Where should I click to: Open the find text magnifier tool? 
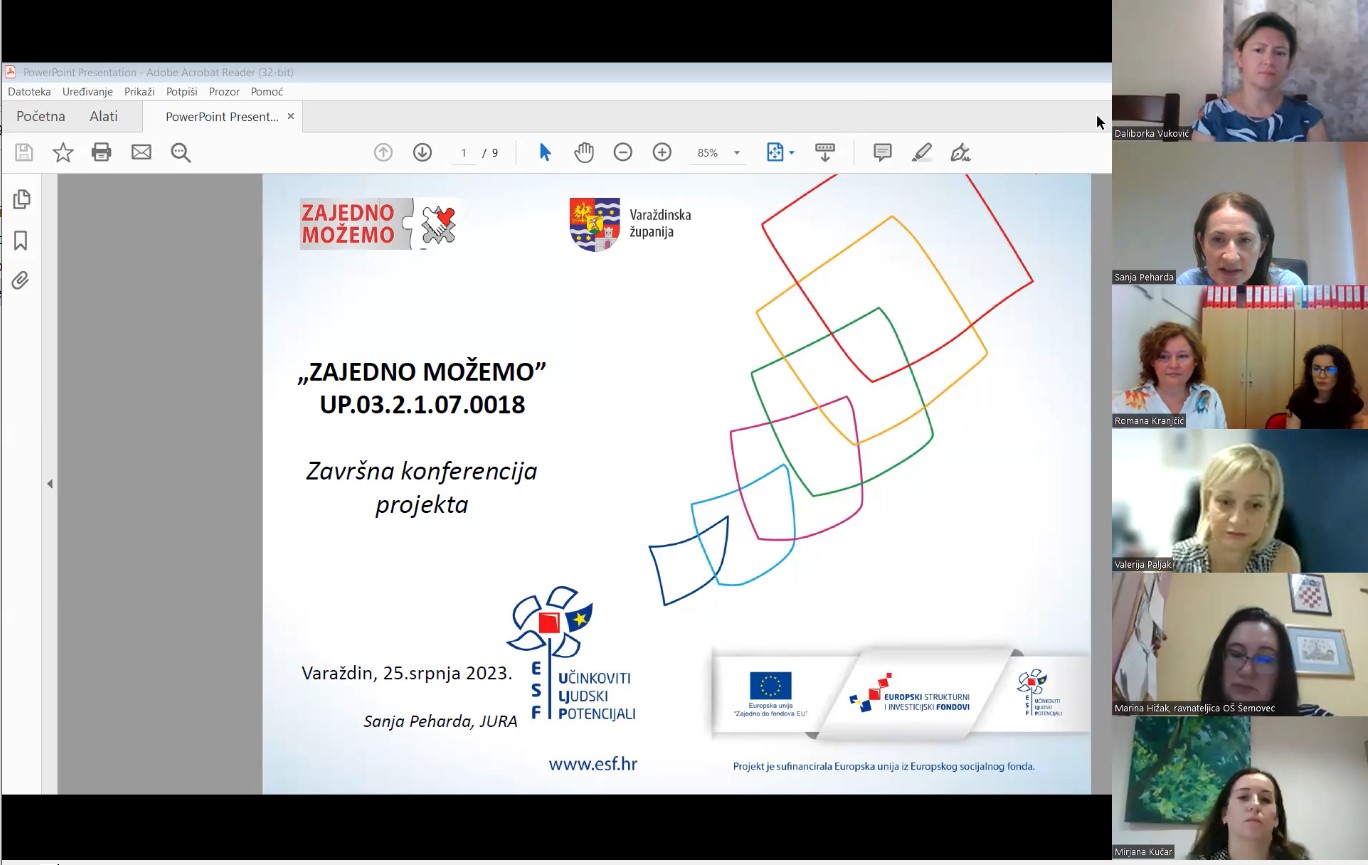pos(181,153)
